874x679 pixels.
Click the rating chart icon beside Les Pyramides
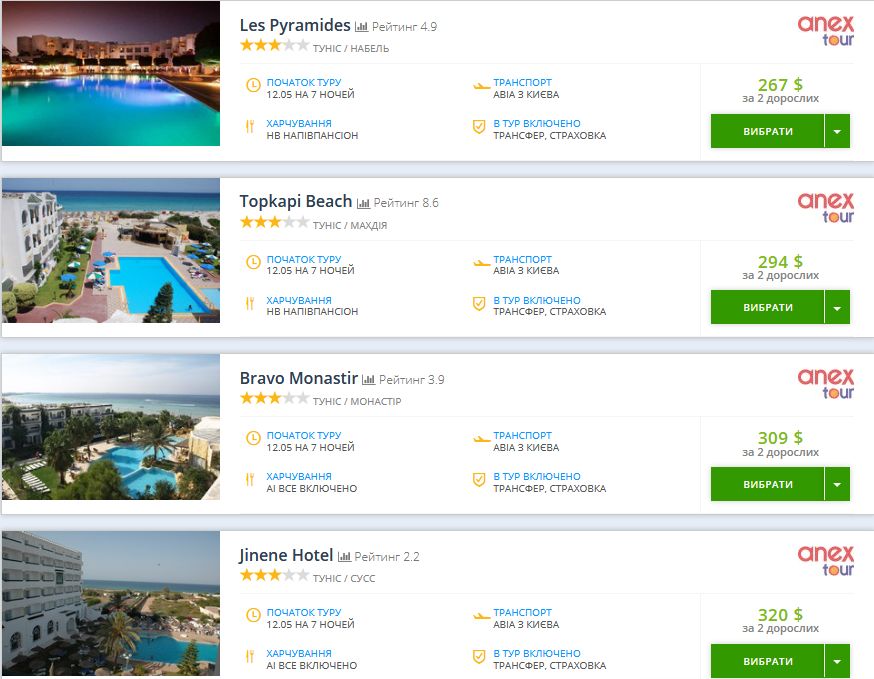(362, 27)
